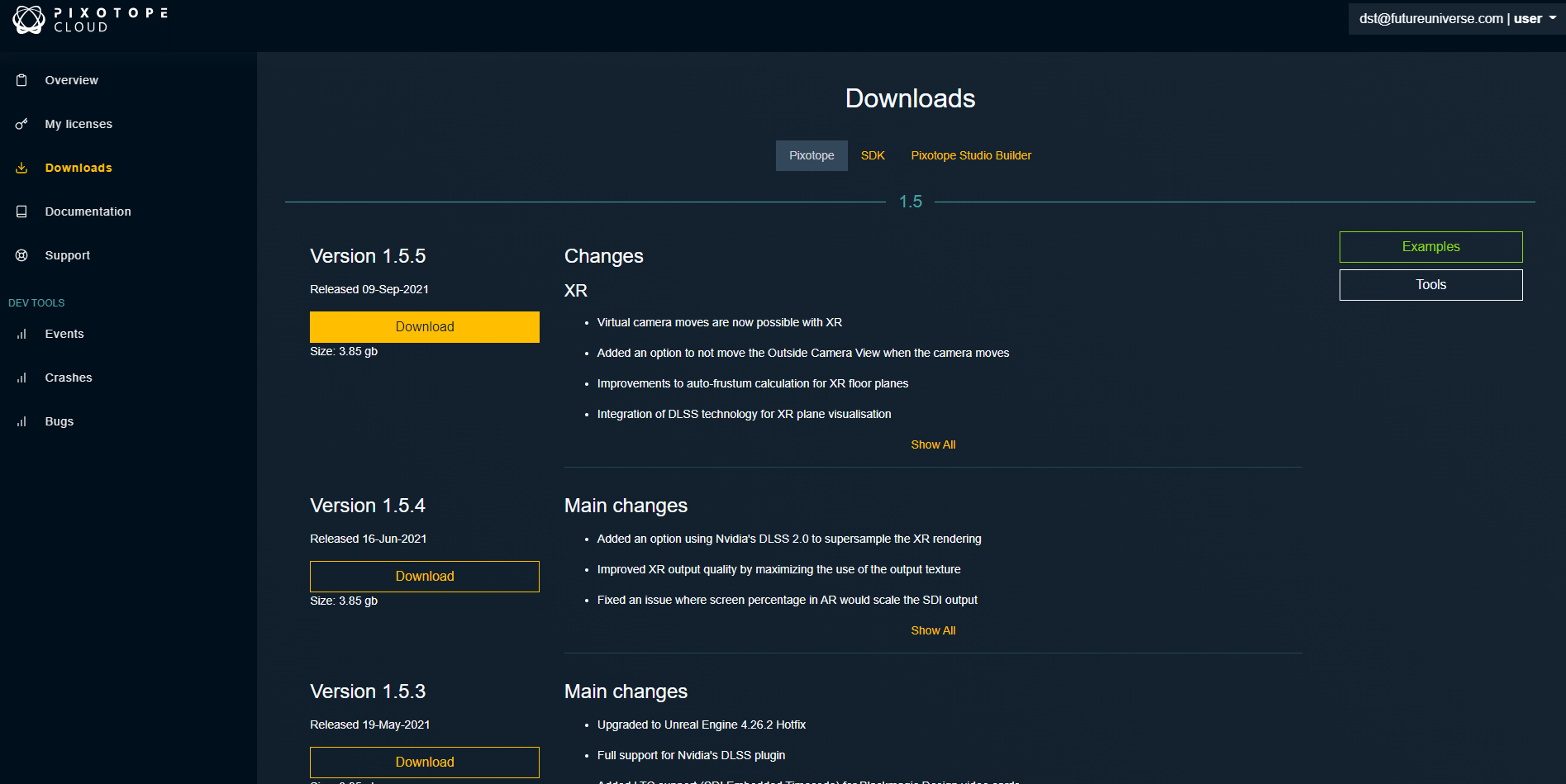The image size is (1566, 784).
Task: Click the XR subheading under Changes
Action: point(576,291)
